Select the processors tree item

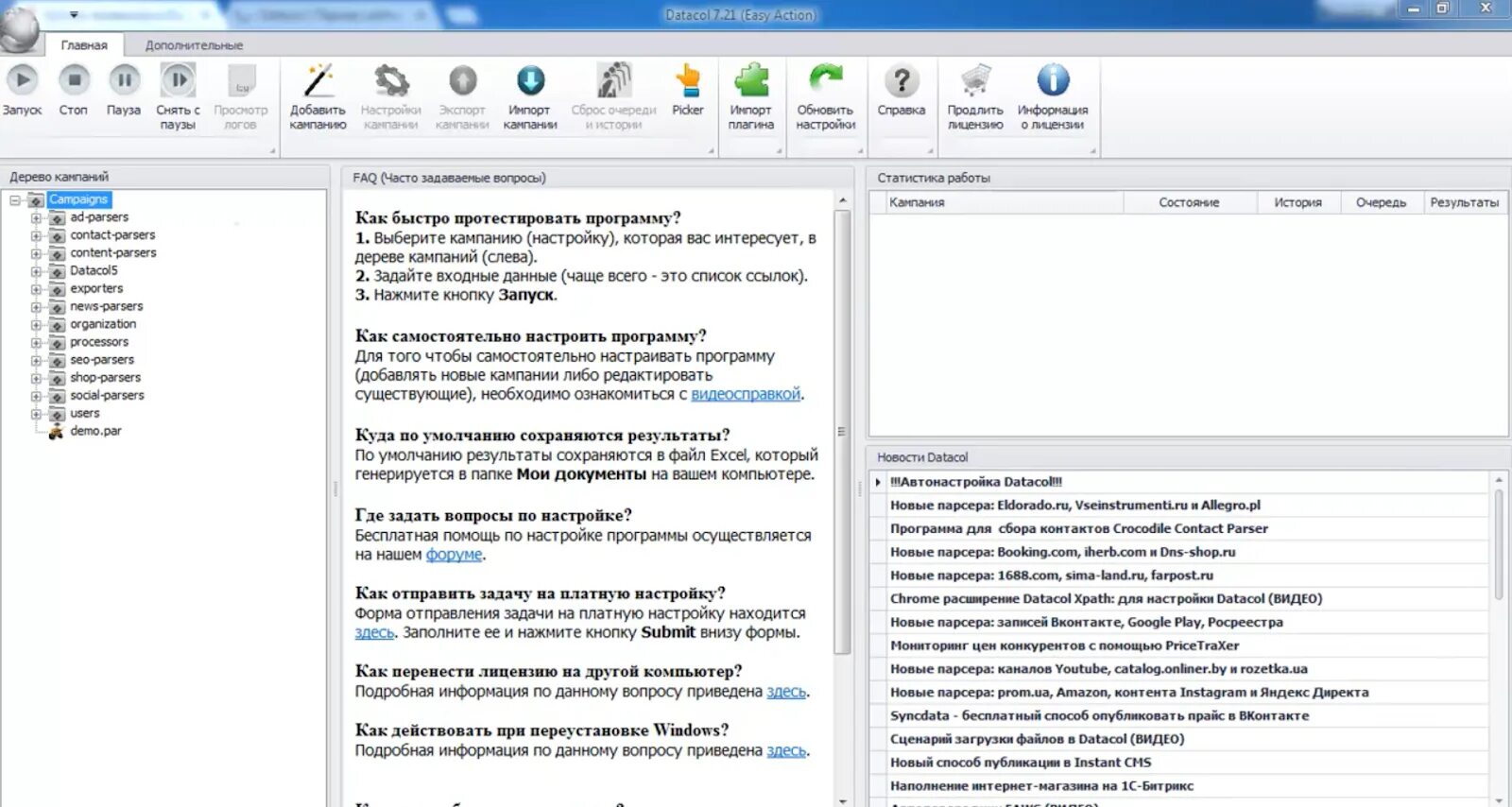(x=99, y=342)
